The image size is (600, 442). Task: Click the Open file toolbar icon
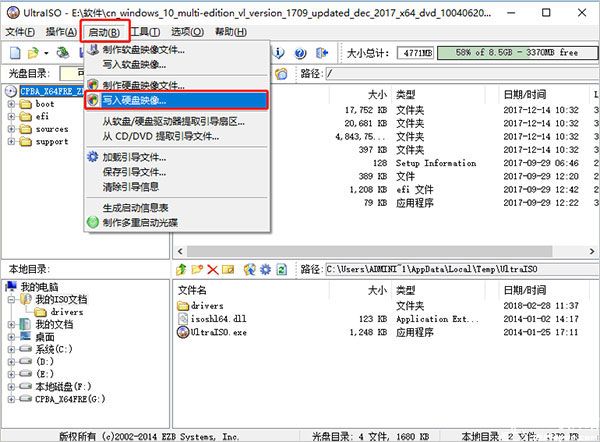33,52
